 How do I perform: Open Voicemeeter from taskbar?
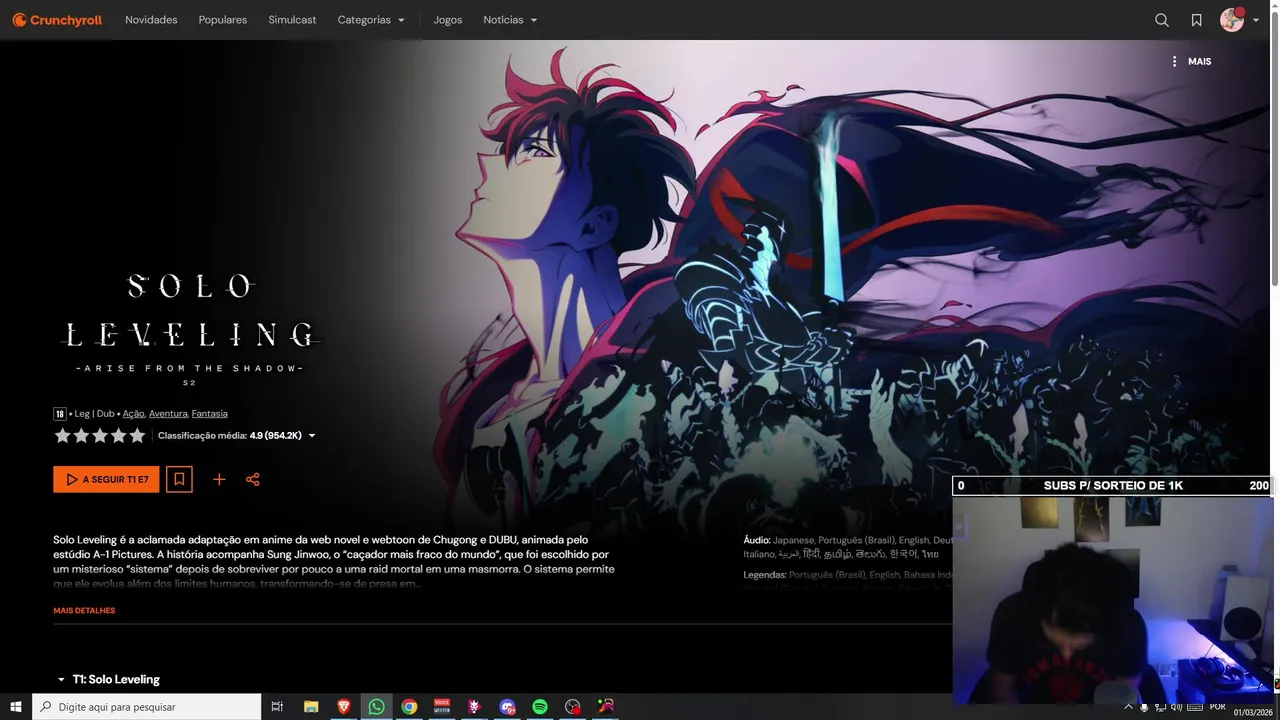[442, 707]
